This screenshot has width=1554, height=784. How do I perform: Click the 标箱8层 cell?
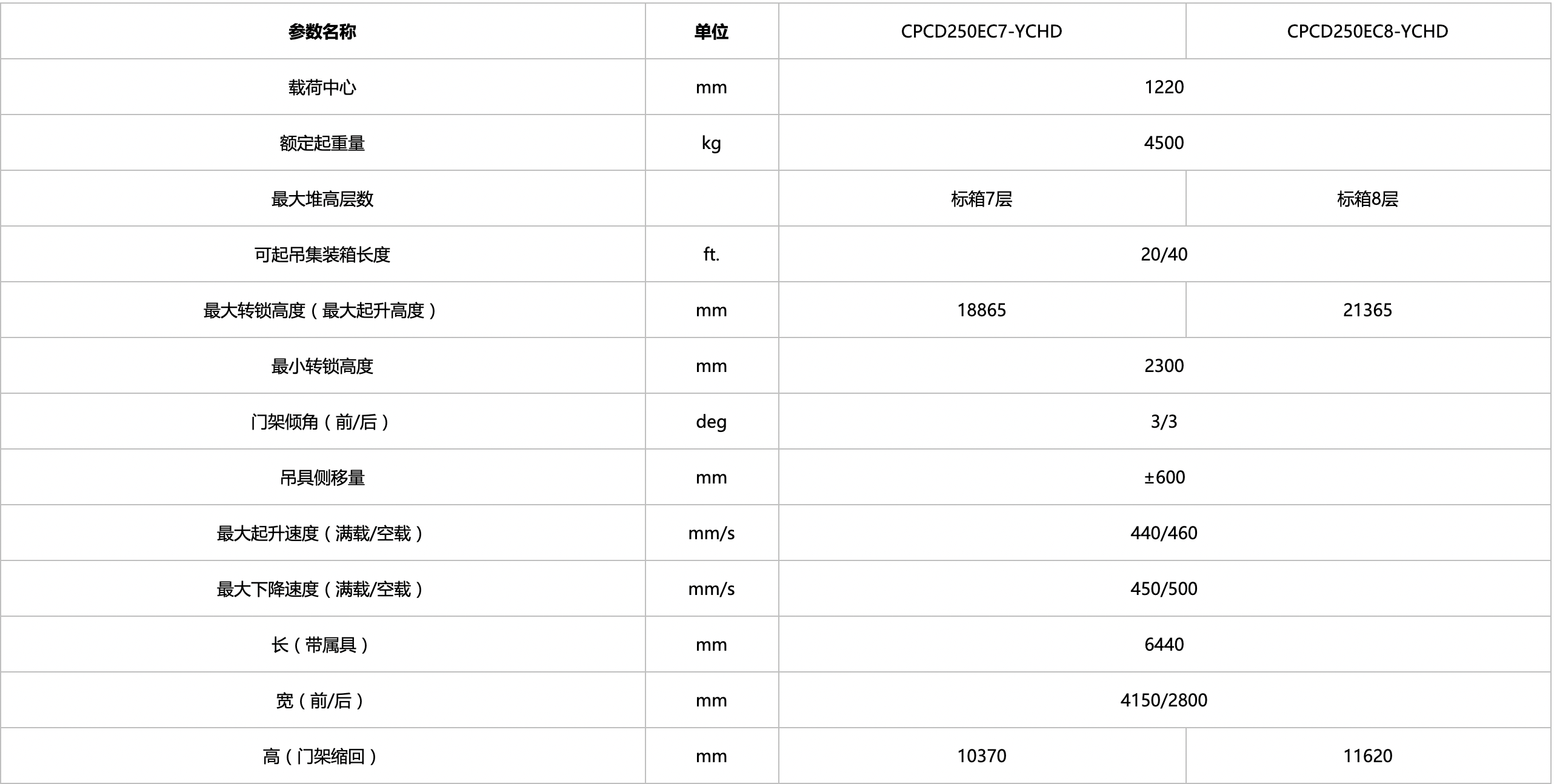[1367, 199]
